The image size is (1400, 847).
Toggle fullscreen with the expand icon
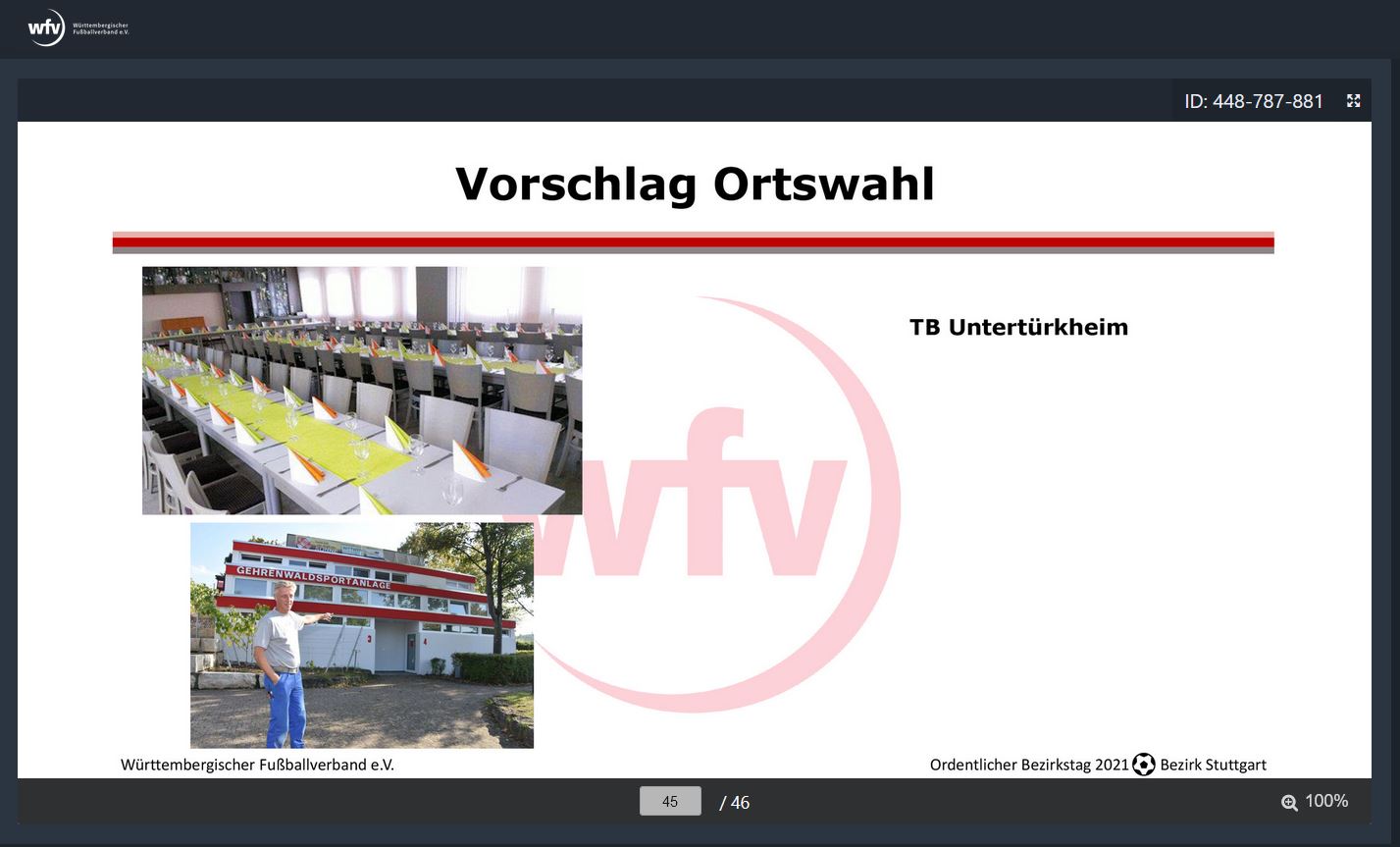tap(1354, 100)
